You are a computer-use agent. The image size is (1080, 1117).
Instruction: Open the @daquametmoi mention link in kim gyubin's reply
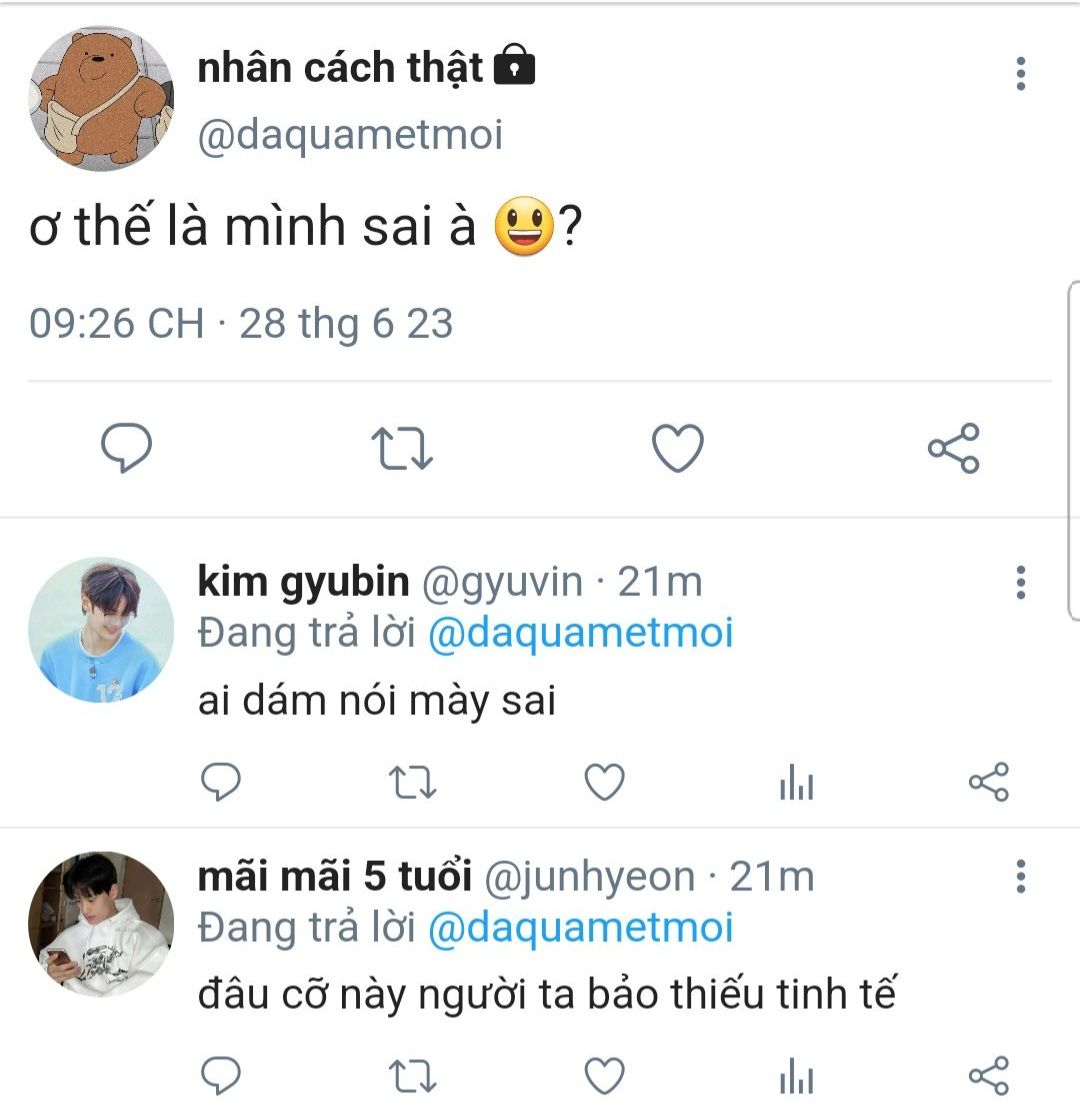click(580, 634)
